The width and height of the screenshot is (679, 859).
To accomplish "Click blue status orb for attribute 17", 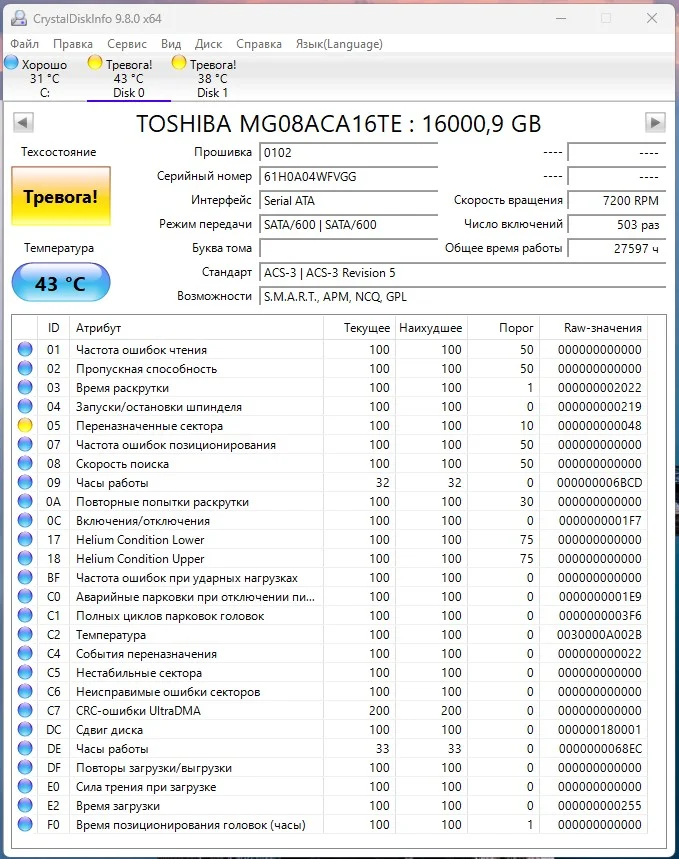I will tap(25, 539).
